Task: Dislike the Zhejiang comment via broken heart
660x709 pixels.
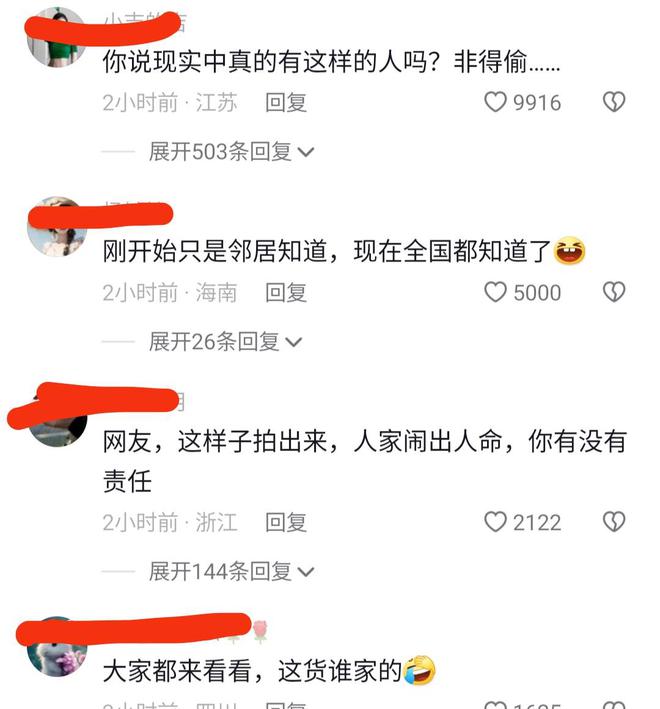Action: (x=614, y=522)
